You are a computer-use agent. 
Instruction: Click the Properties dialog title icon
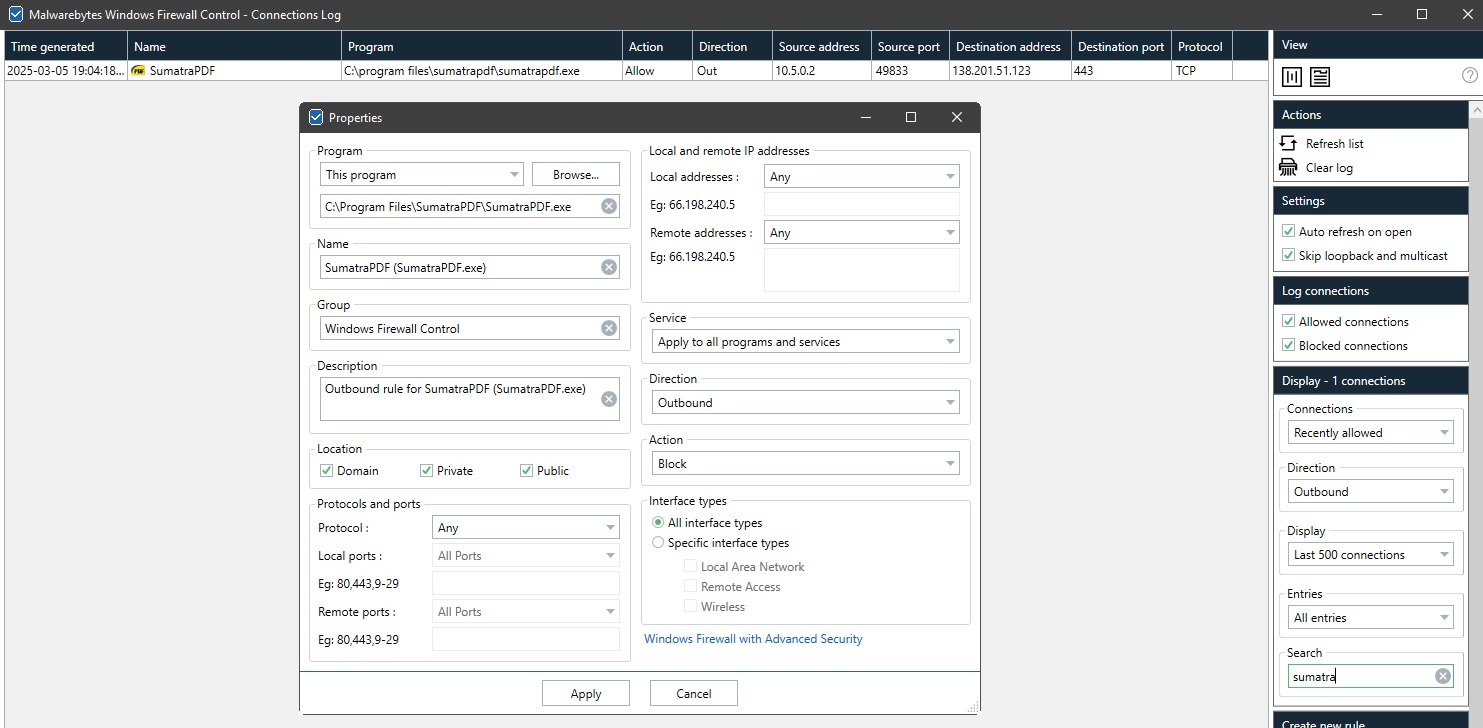point(316,117)
